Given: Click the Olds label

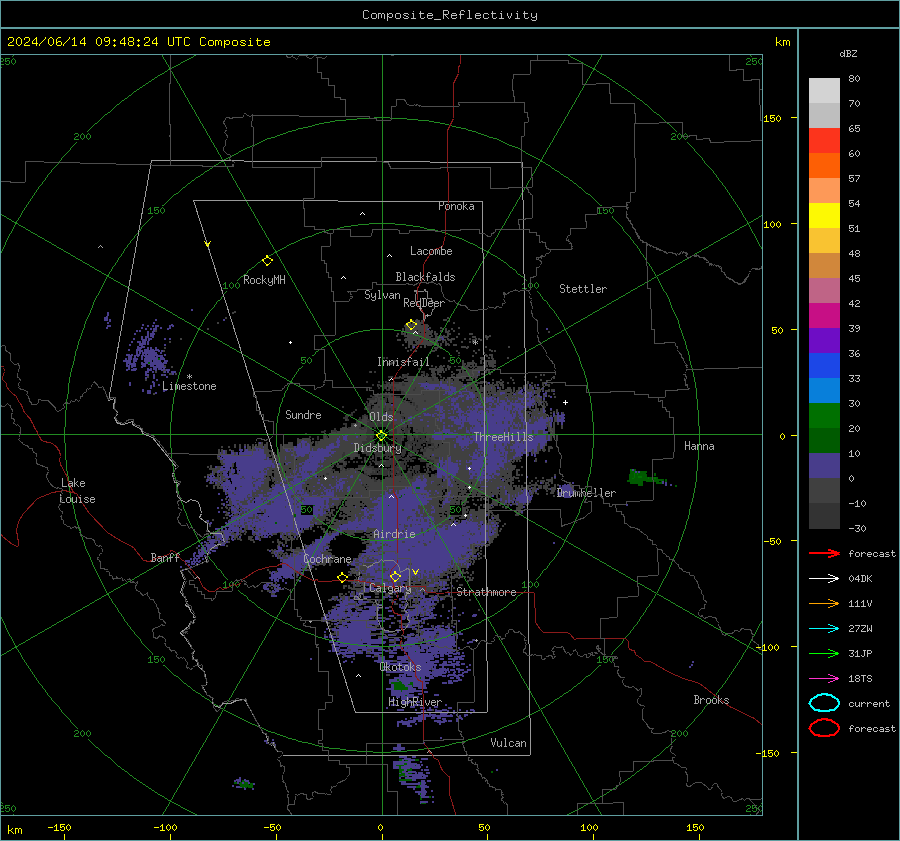Looking at the screenshot, I should (381, 417).
